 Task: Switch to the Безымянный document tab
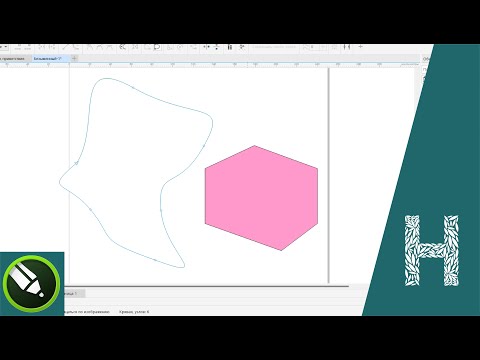(51, 59)
